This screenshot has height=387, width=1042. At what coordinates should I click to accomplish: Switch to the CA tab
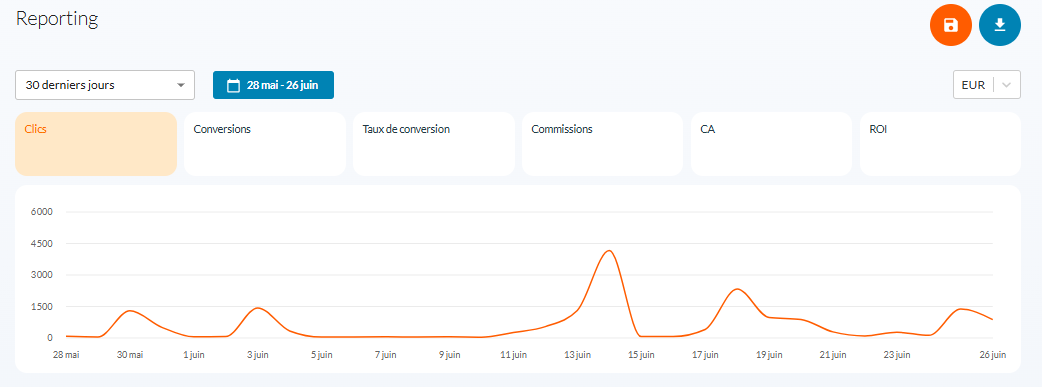point(772,144)
